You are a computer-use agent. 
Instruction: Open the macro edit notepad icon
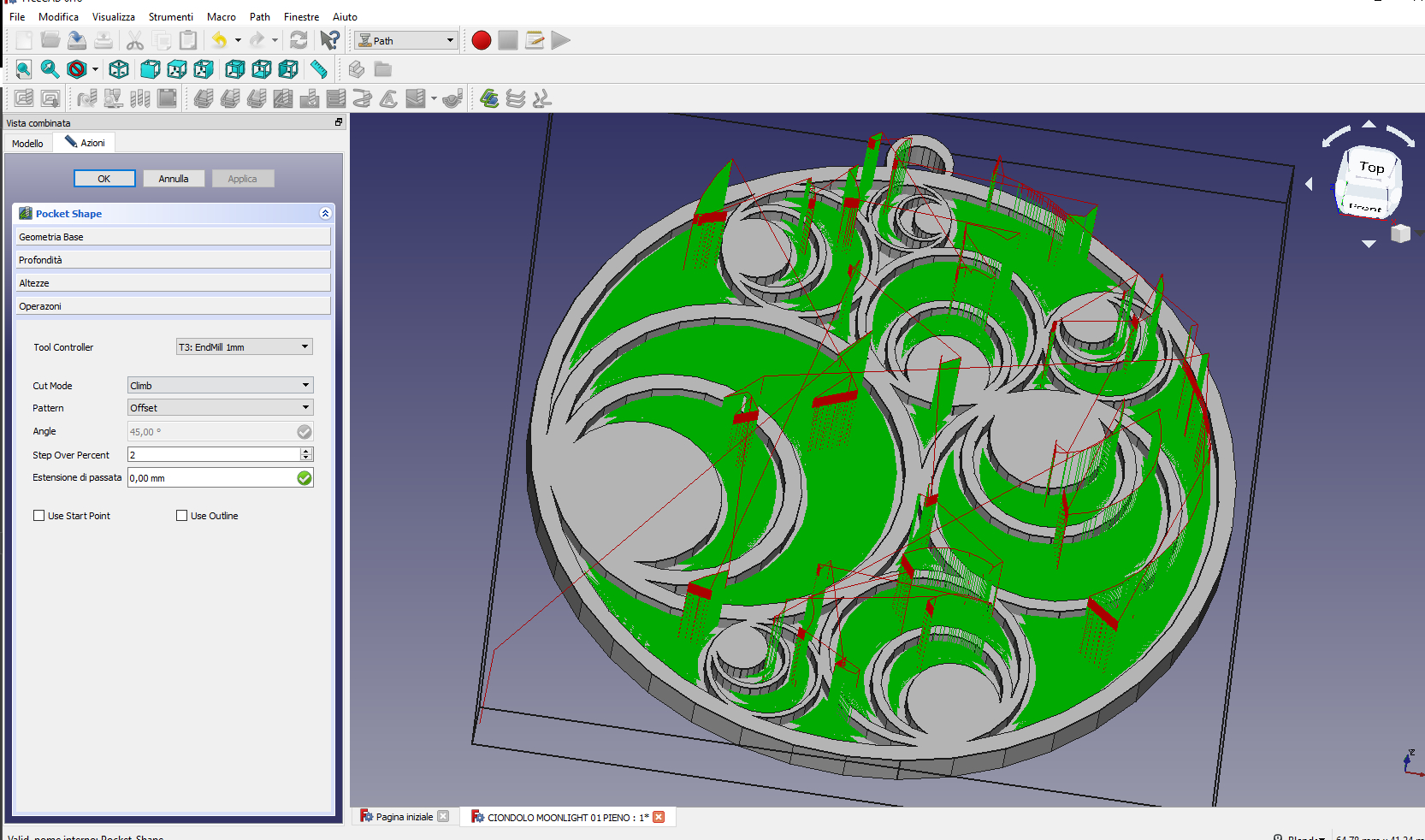pos(535,40)
